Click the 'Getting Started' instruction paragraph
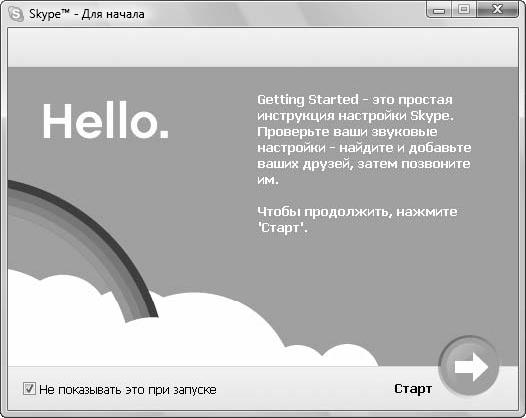Image resolution: width=526 pixels, height=418 pixels. point(364,140)
